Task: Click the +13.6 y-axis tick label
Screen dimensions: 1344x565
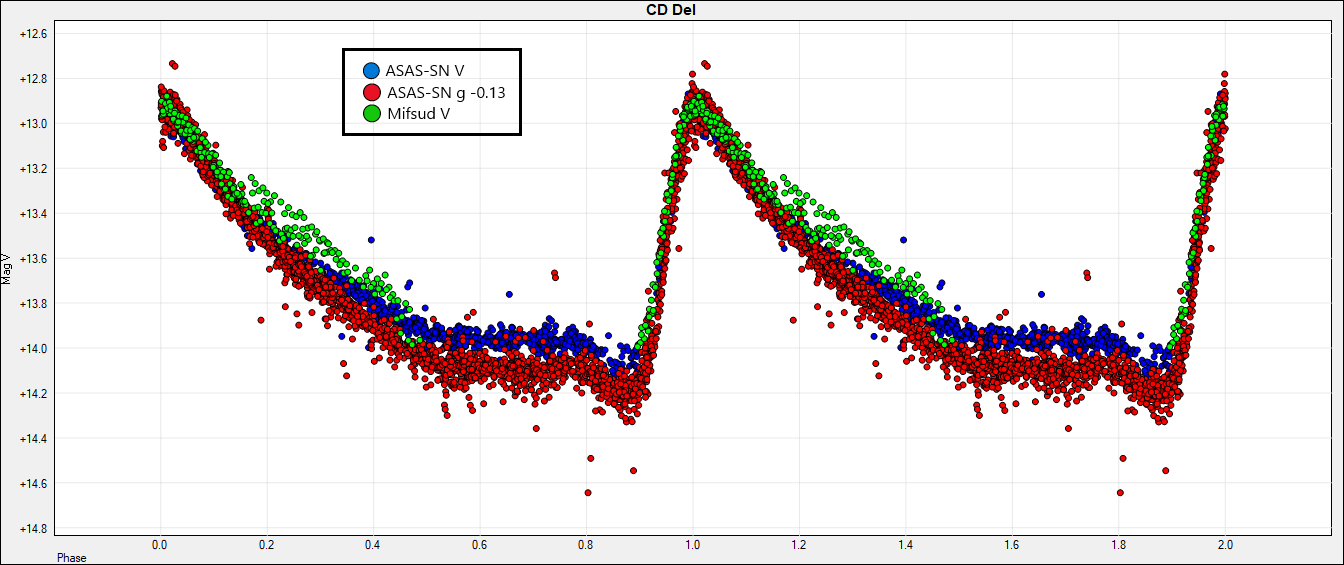Action: [33, 259]
